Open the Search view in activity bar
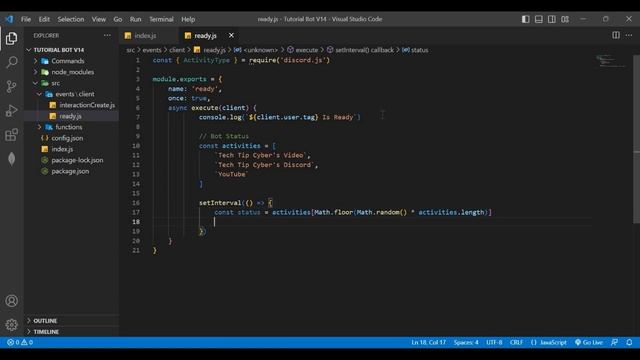 tap(11, 62)
